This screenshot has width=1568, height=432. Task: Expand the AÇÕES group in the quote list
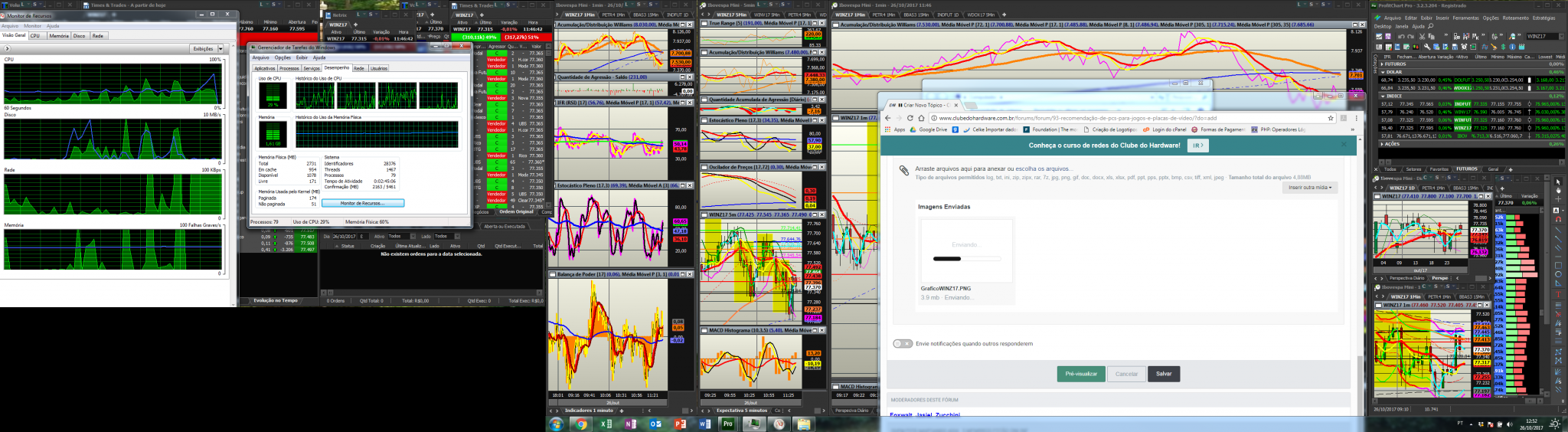(x=1383, y=144)
